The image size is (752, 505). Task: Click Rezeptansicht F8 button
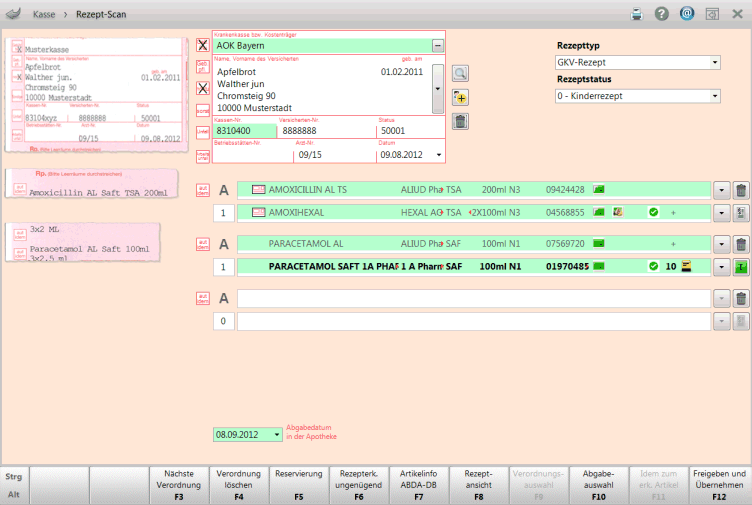pyautogui.click(x=479, y=485)
